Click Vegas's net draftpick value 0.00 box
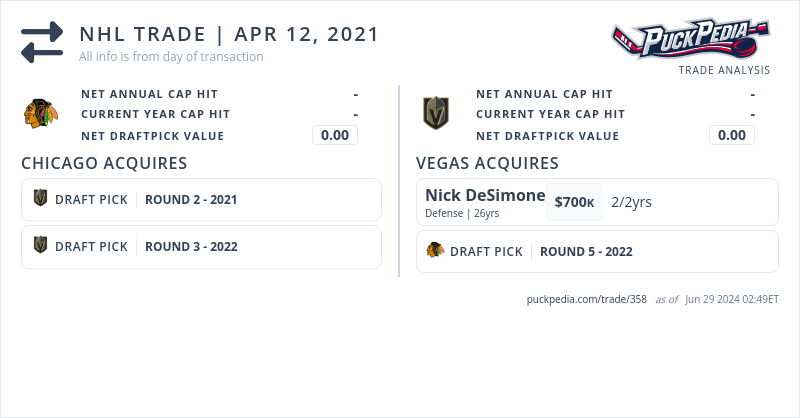Screen dimensions: 800x418 click(732, 135)
